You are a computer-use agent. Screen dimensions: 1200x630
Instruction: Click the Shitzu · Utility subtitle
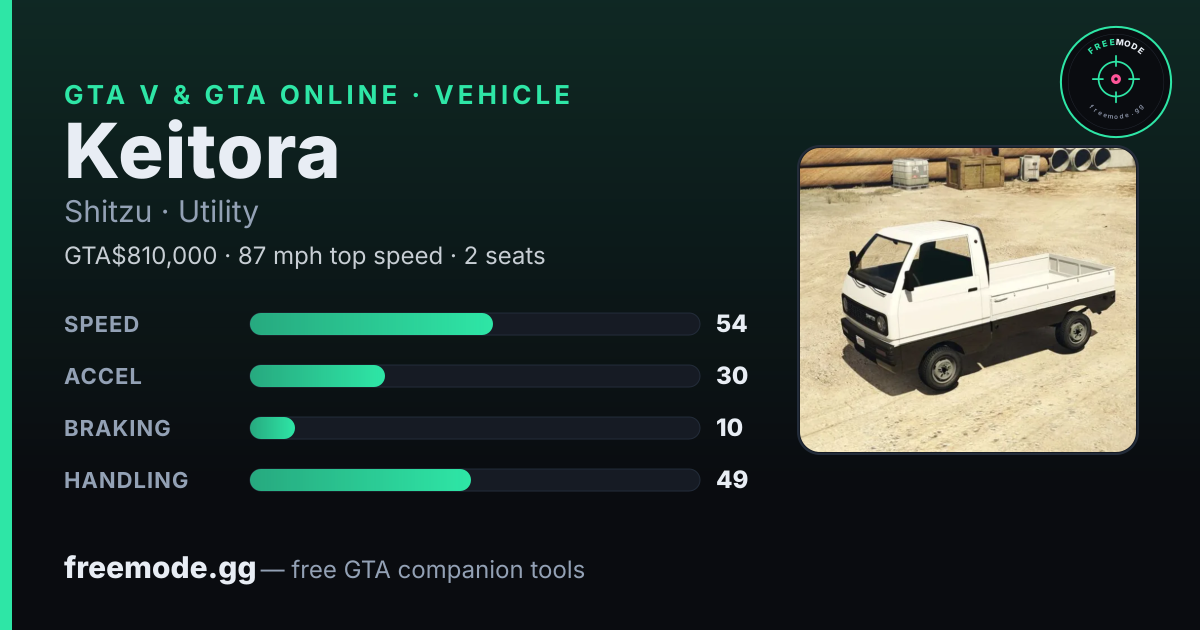pos(161,212)
